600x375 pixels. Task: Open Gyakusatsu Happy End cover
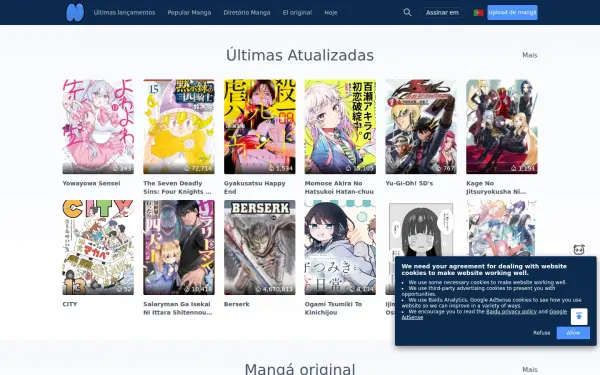click(x=259, y=127)
